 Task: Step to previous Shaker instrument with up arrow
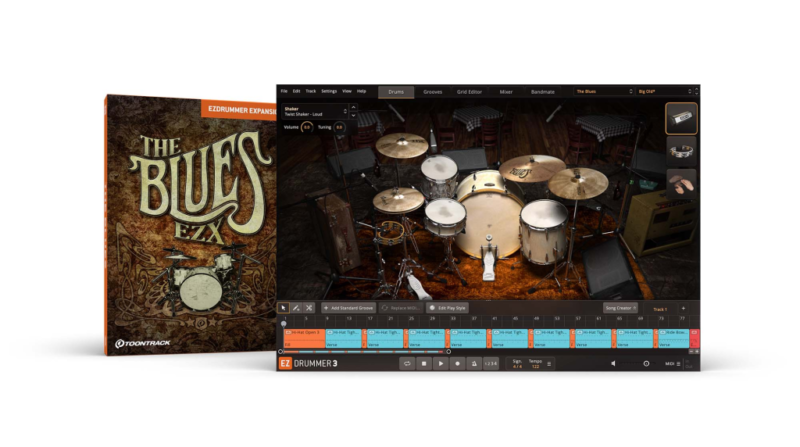[353, 107]
